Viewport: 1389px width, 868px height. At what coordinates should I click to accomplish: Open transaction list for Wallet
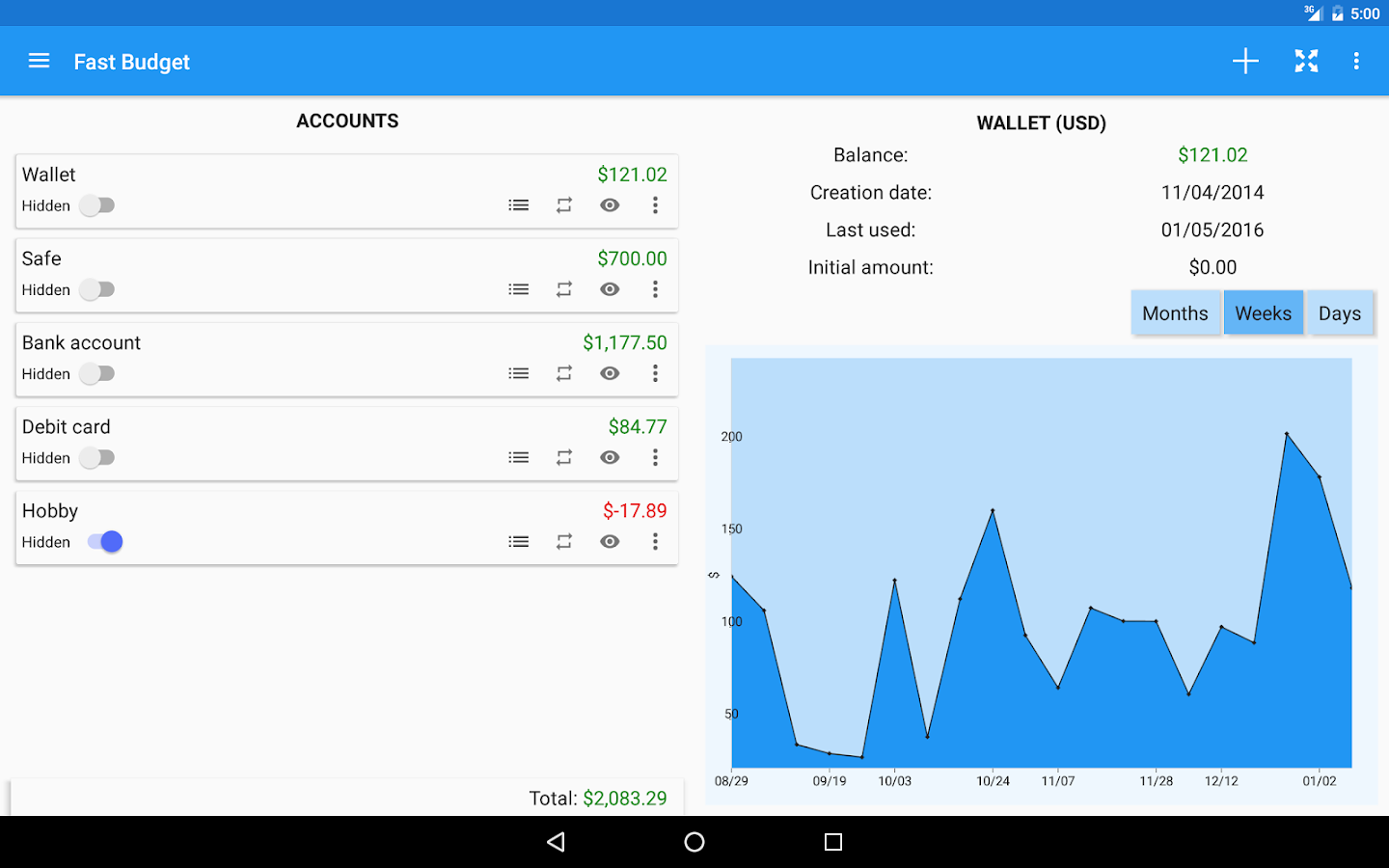[519, 205]
